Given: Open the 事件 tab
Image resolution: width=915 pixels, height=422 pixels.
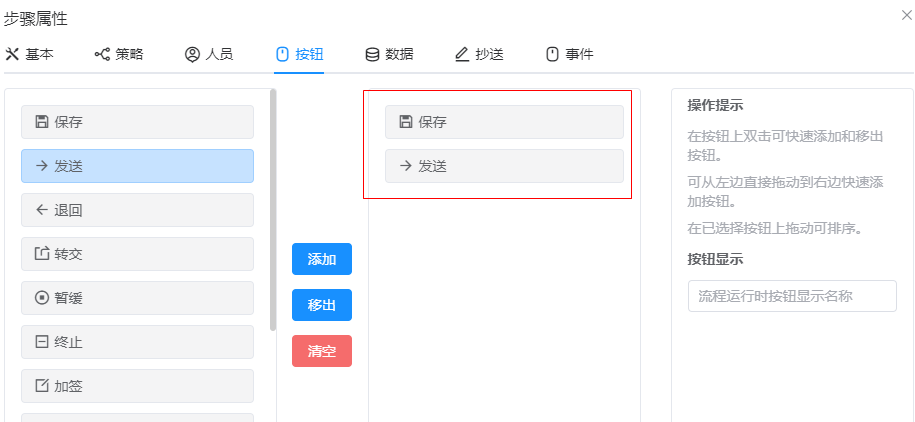Looking at the screenshot, I should (569, 54).
